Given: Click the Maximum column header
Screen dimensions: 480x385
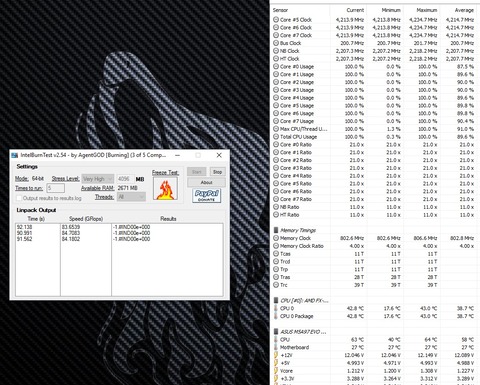Looking at the screenshot, I should [427, 10].
